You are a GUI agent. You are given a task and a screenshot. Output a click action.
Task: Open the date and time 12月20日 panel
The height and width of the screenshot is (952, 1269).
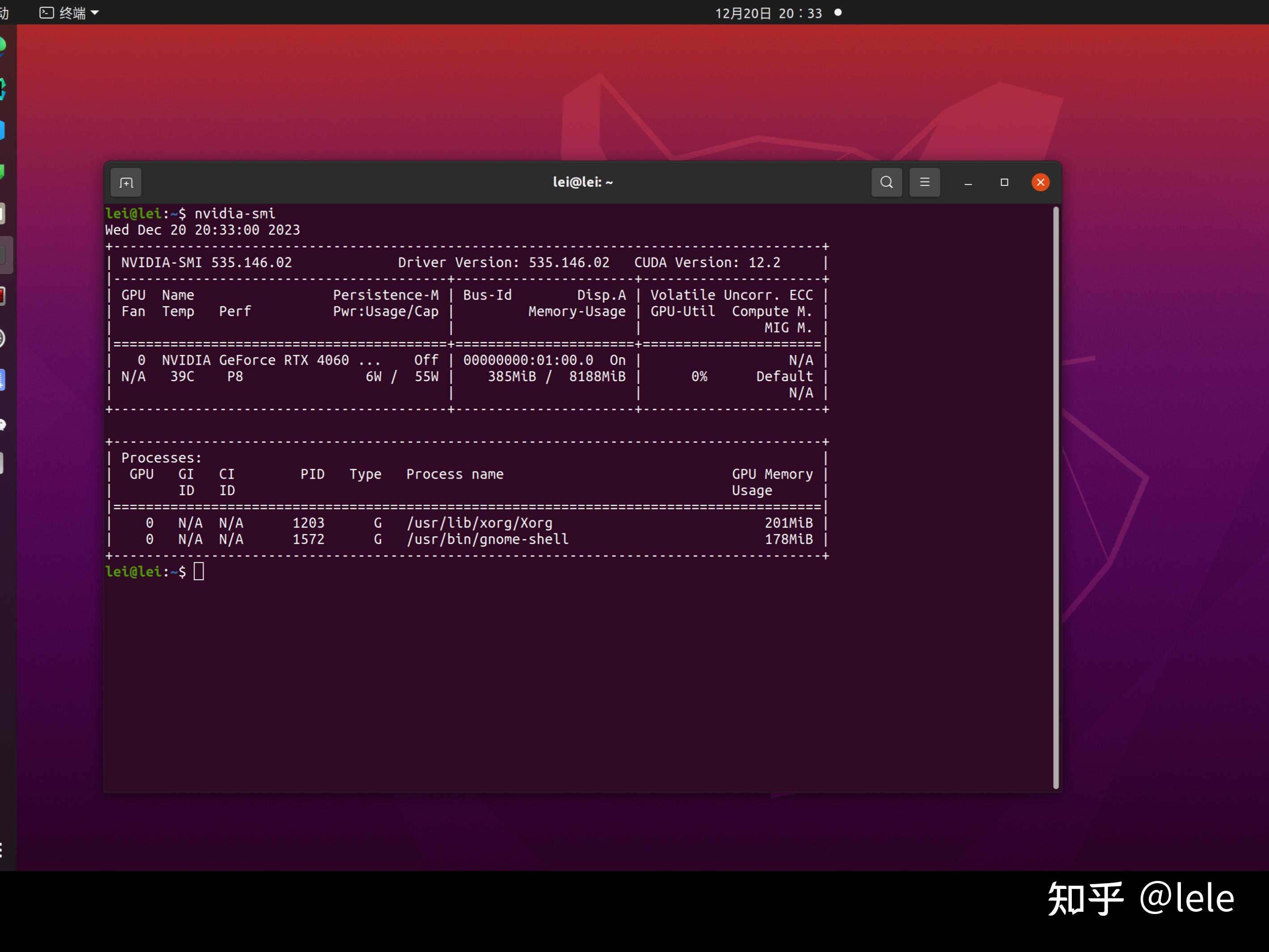click(768, 13)
